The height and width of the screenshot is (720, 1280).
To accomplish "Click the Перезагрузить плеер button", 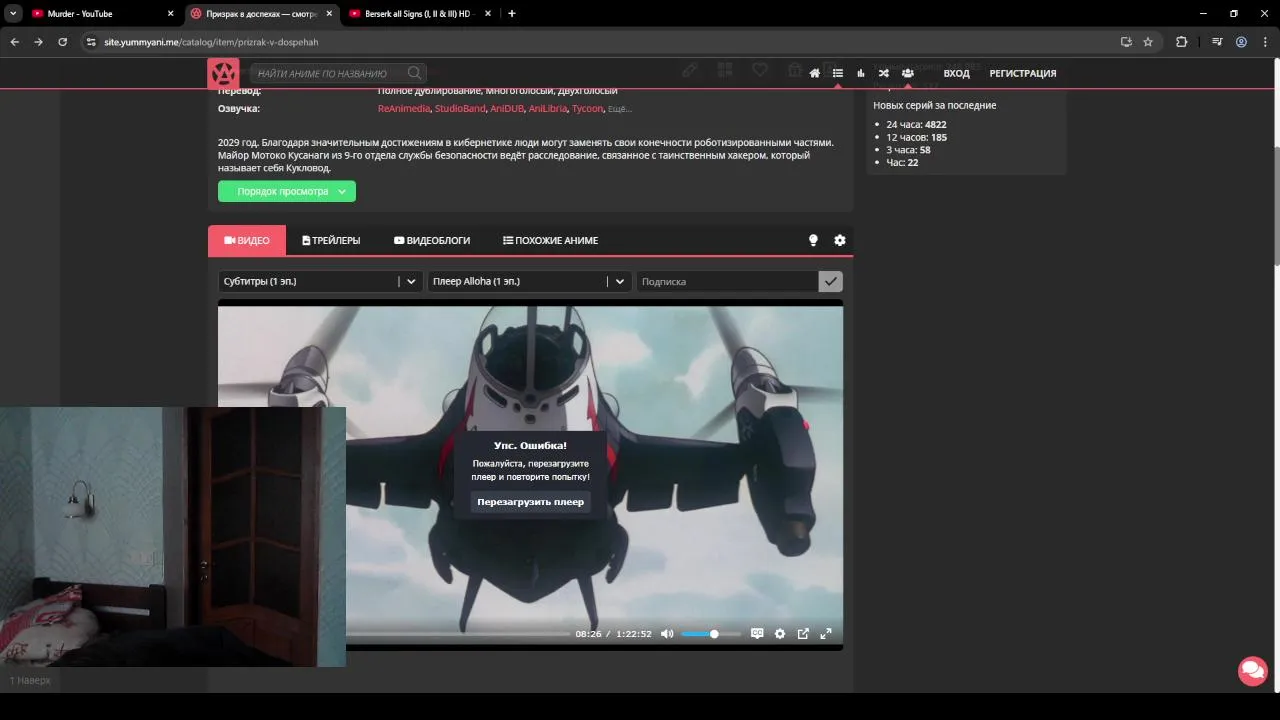I will (x=530, y=502).
